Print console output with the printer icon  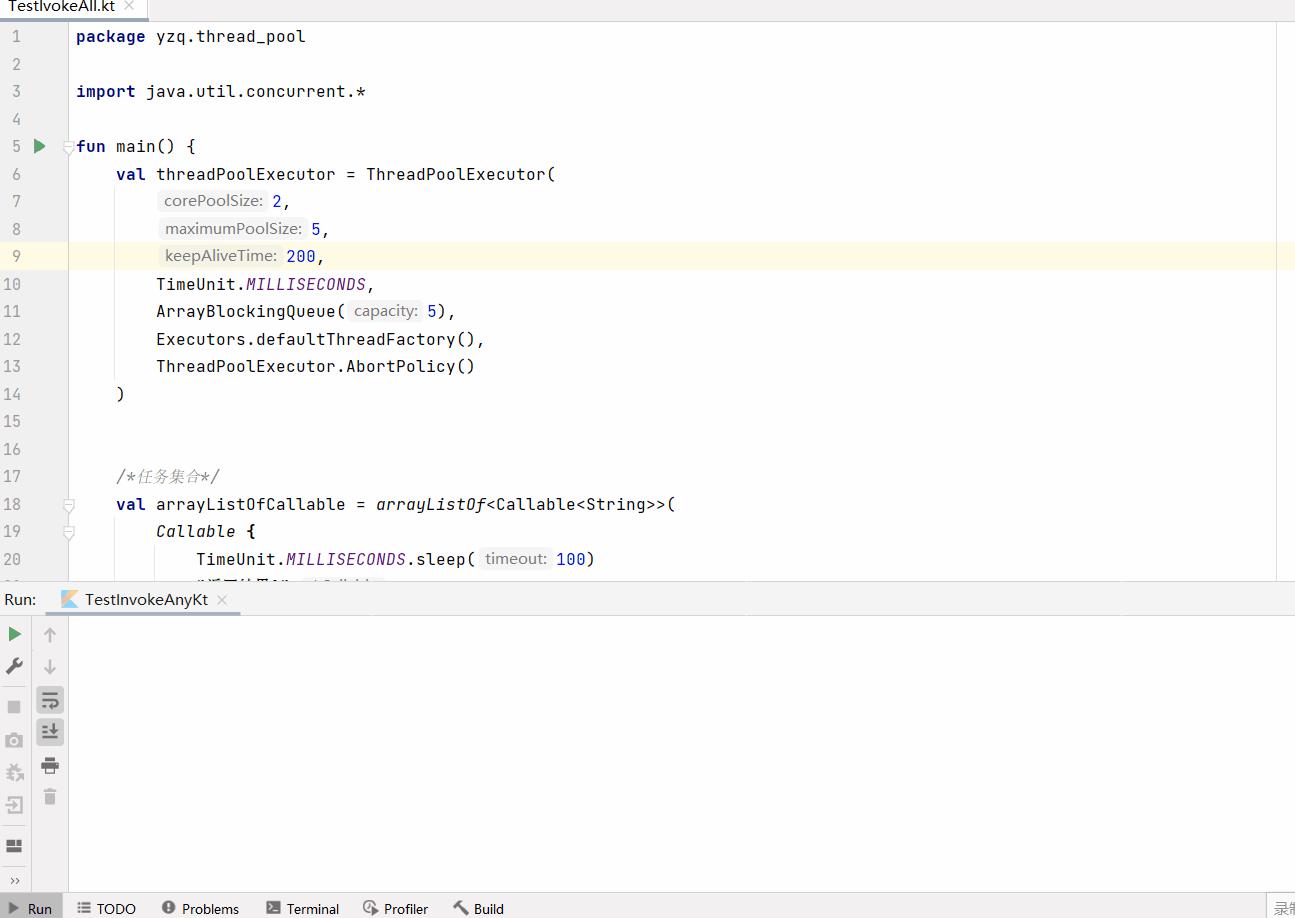[50, 766]
